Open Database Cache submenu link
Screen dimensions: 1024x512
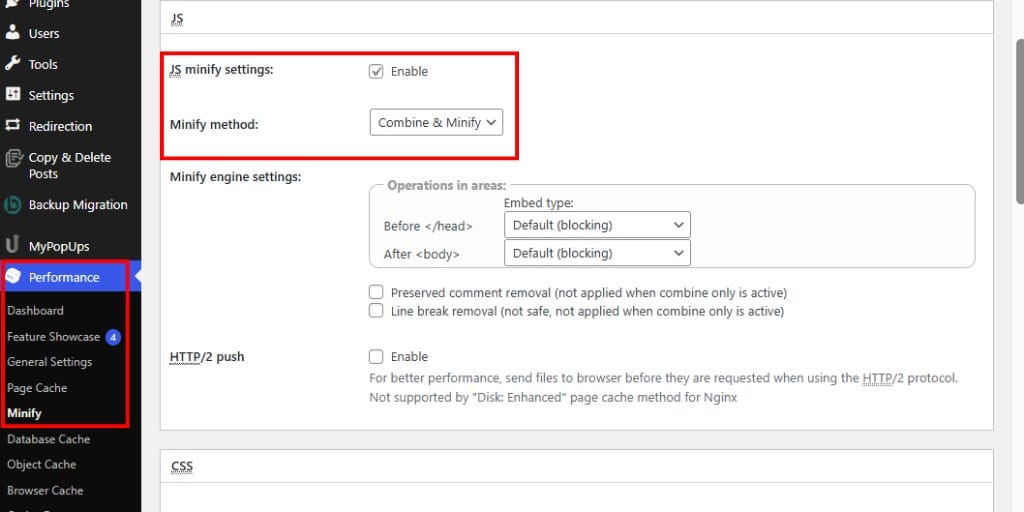pyautogui.click(x=48, y=440)
